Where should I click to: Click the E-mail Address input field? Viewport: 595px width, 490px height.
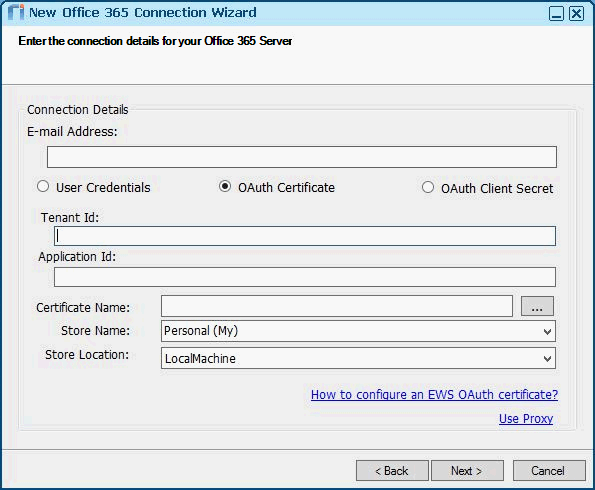[302, 157]
